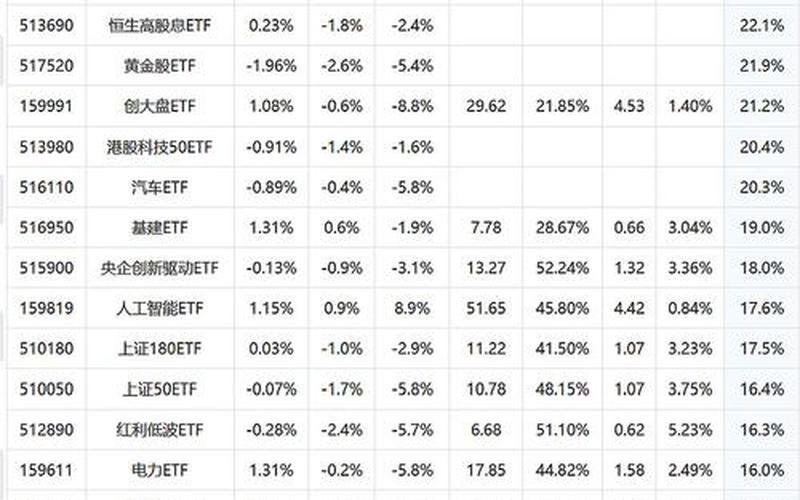800x500 pixels.
Task: Select the 红利低波ETF name cell
Action: 160,430
